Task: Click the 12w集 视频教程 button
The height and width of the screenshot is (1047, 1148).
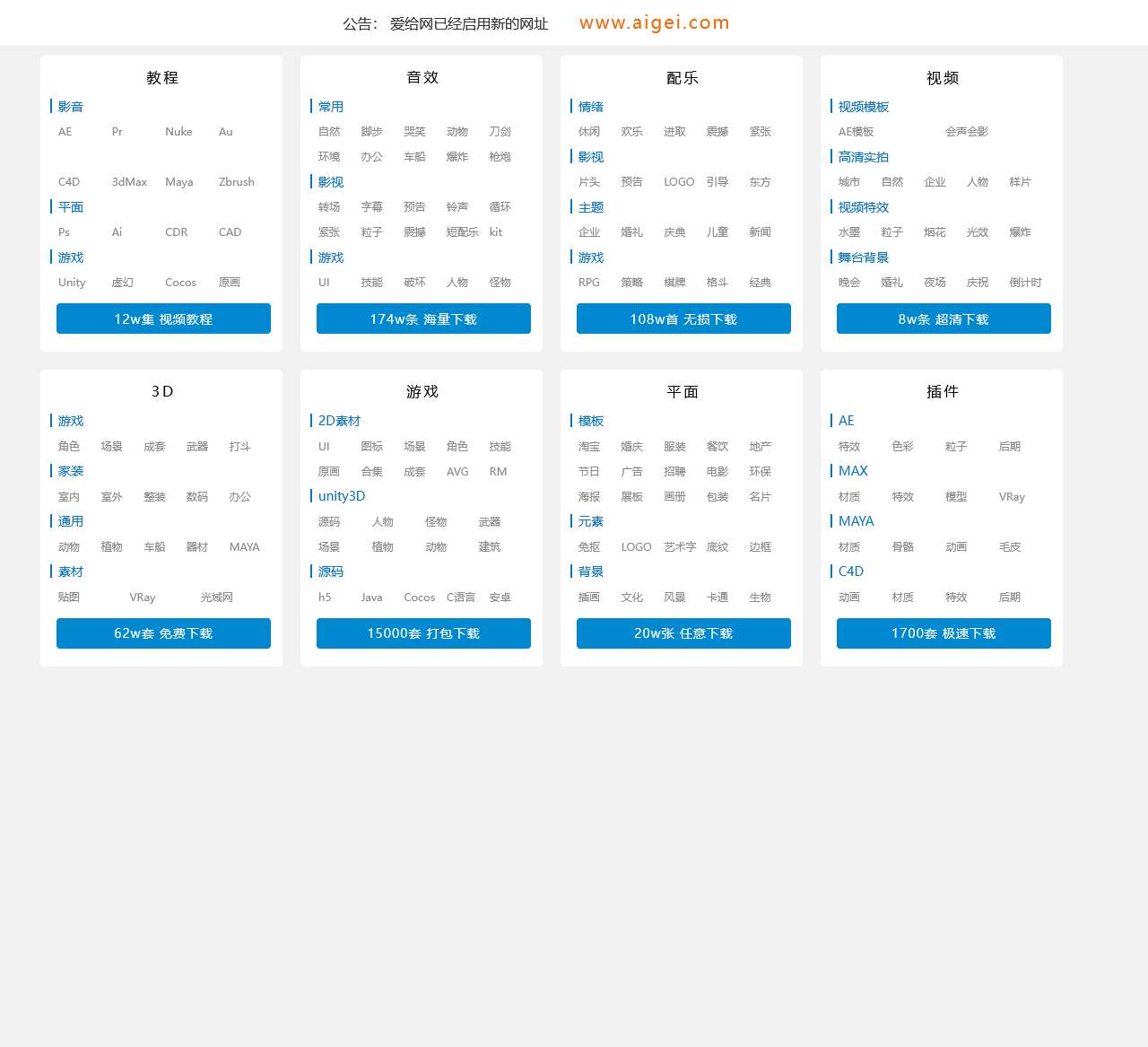Action: [163, 318]
